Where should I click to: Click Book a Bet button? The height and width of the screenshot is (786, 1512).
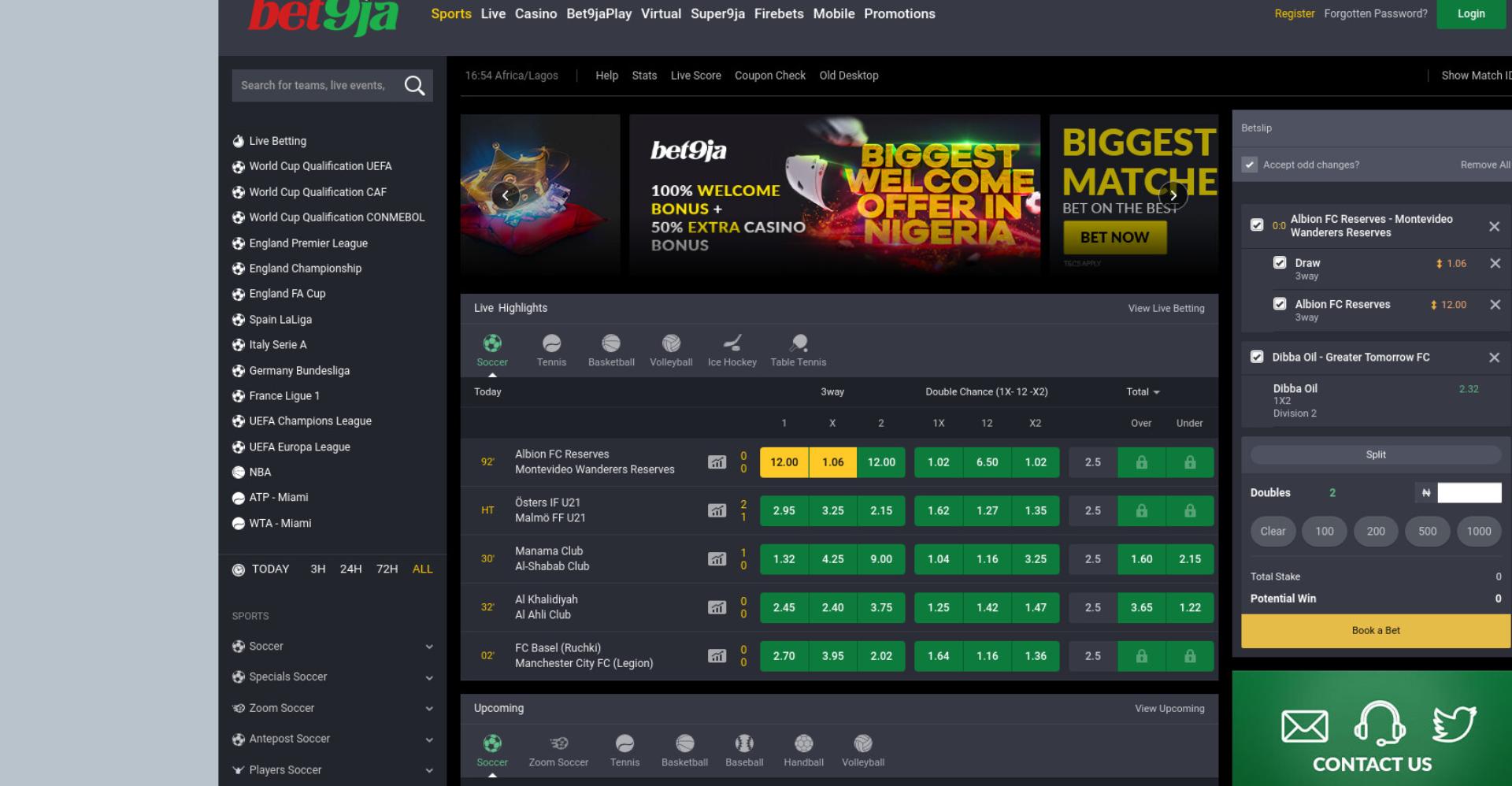coord(1376,631)
